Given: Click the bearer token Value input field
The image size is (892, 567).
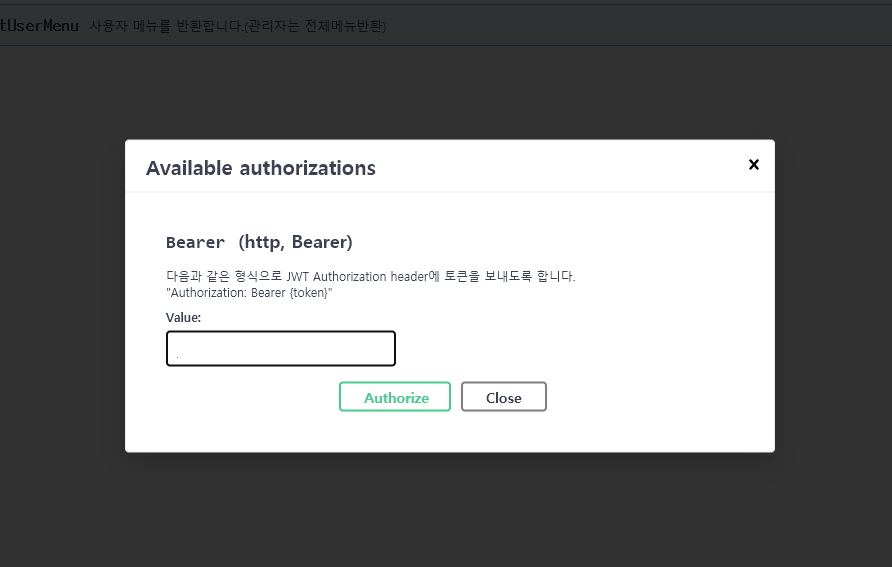Looking at the screenshot, I should 280,348.
